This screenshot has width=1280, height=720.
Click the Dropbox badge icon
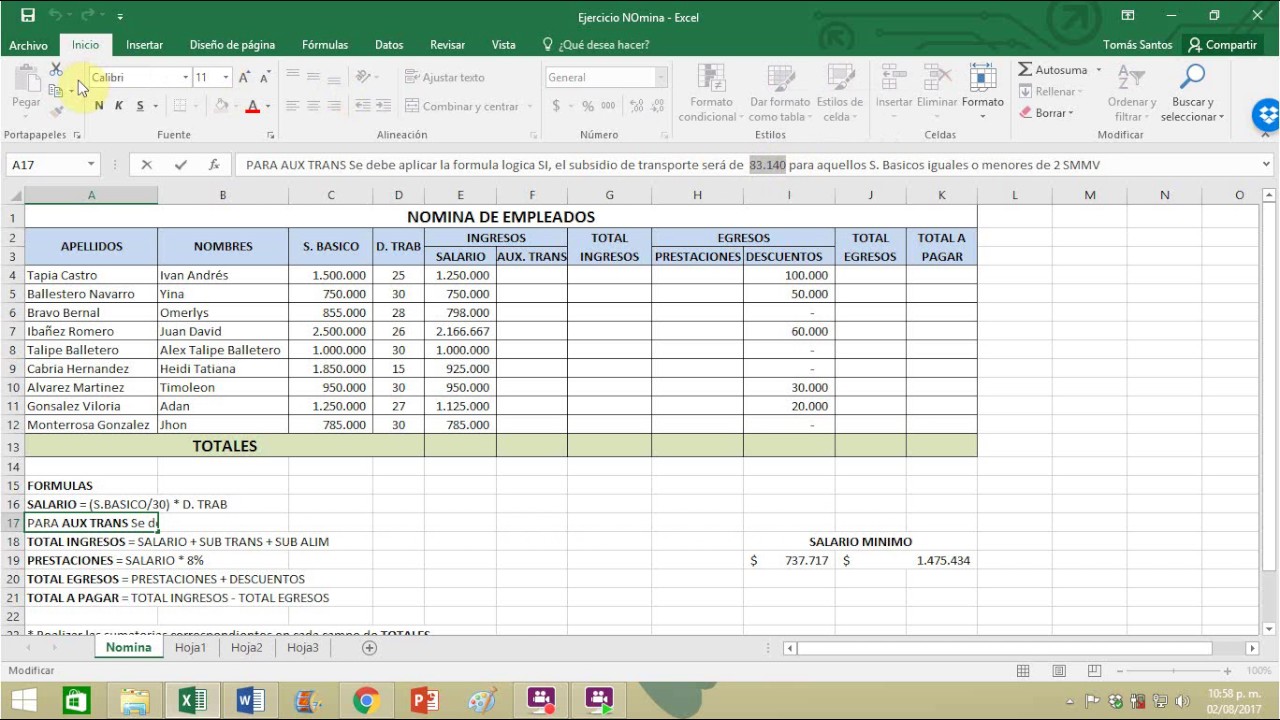(1266, 115)
